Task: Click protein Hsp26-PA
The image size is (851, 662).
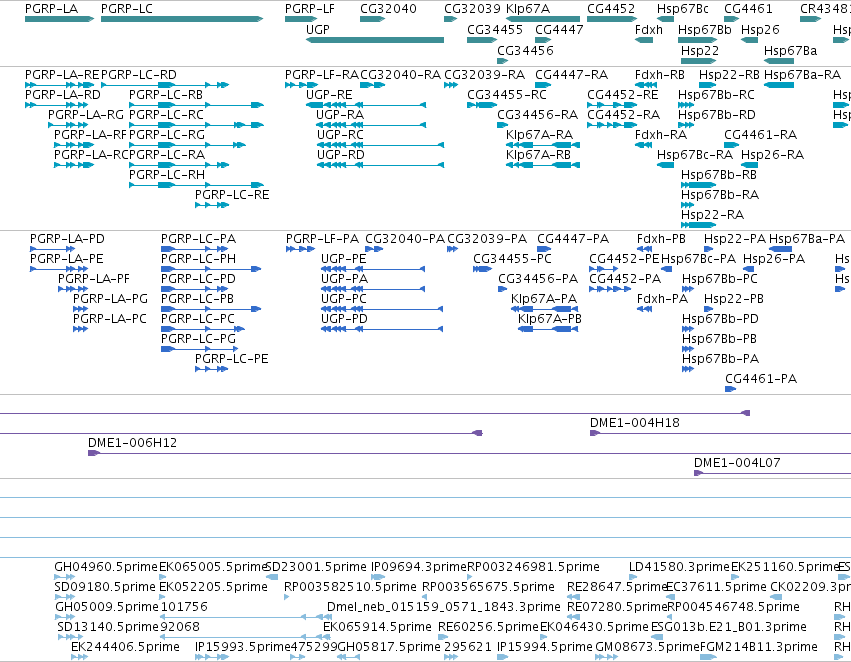Action: click(x=748, y=269)
